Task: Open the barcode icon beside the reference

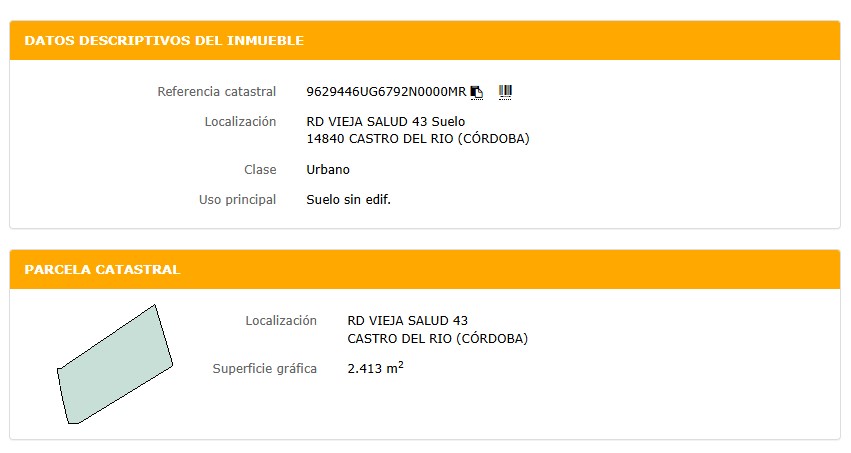Action: (505, 92)
